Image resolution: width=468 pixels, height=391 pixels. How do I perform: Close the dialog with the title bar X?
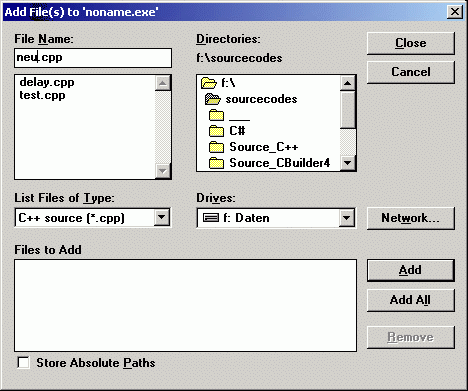455,12
